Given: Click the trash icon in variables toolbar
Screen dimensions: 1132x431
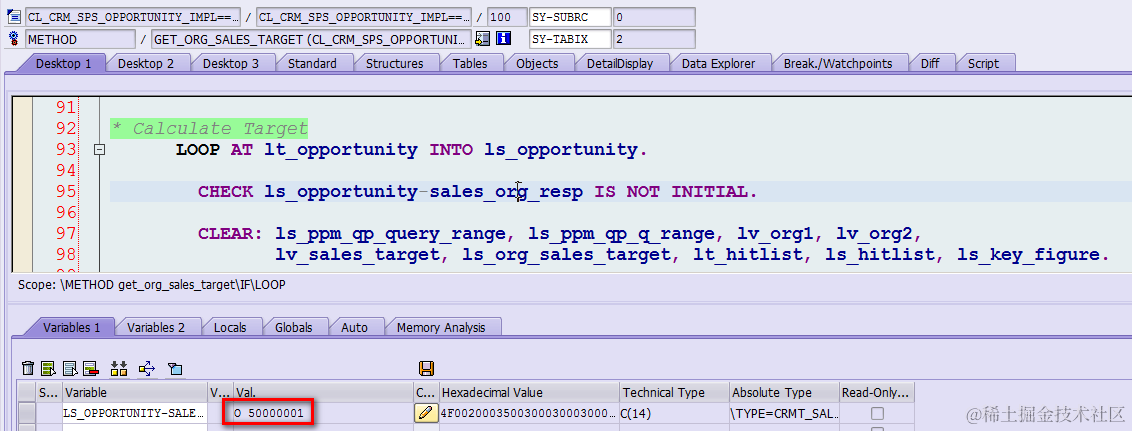Looking at the screenshot, I should point(27,369).
